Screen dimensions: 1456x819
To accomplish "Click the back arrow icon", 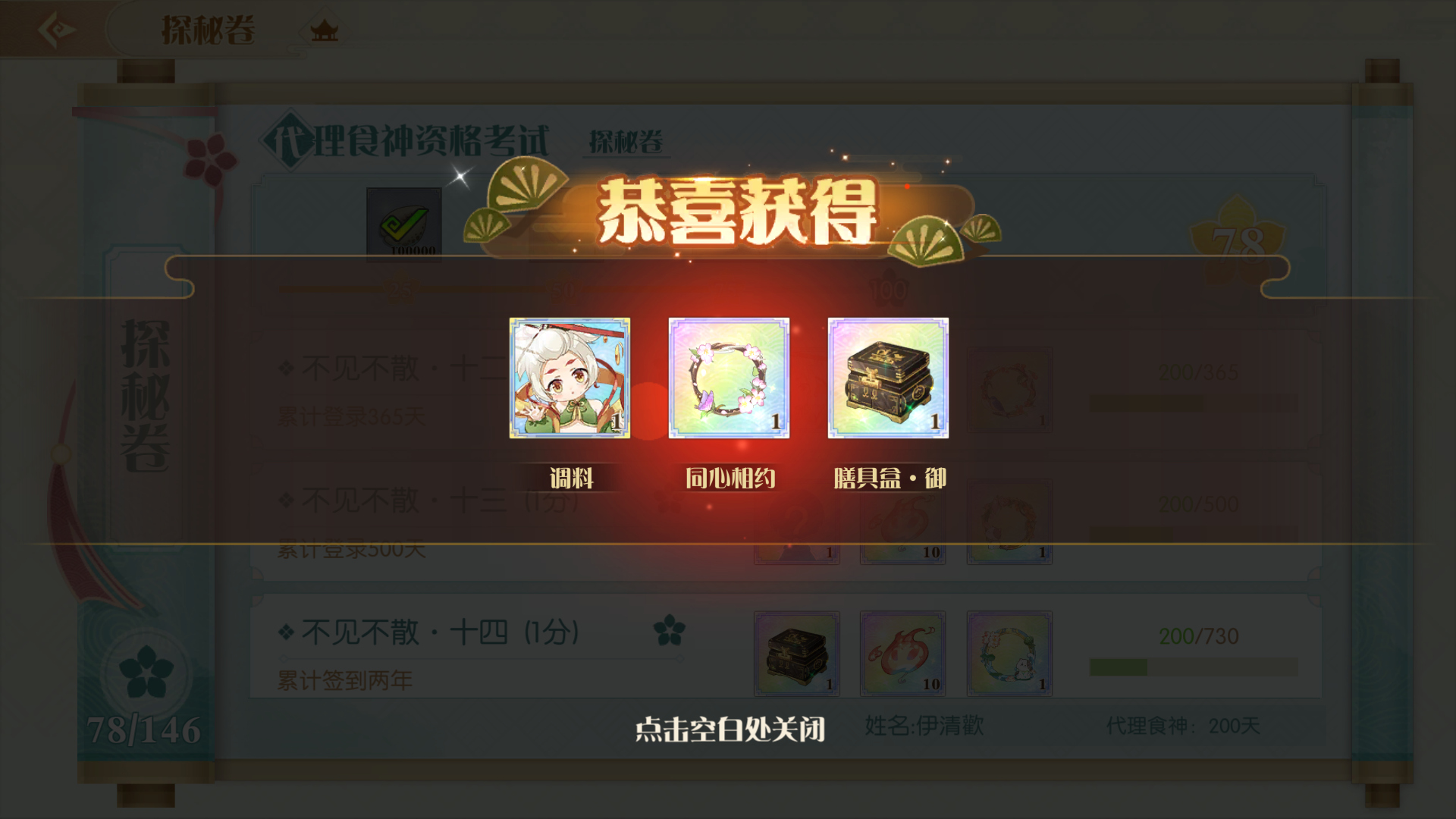I will click(56, 30).
